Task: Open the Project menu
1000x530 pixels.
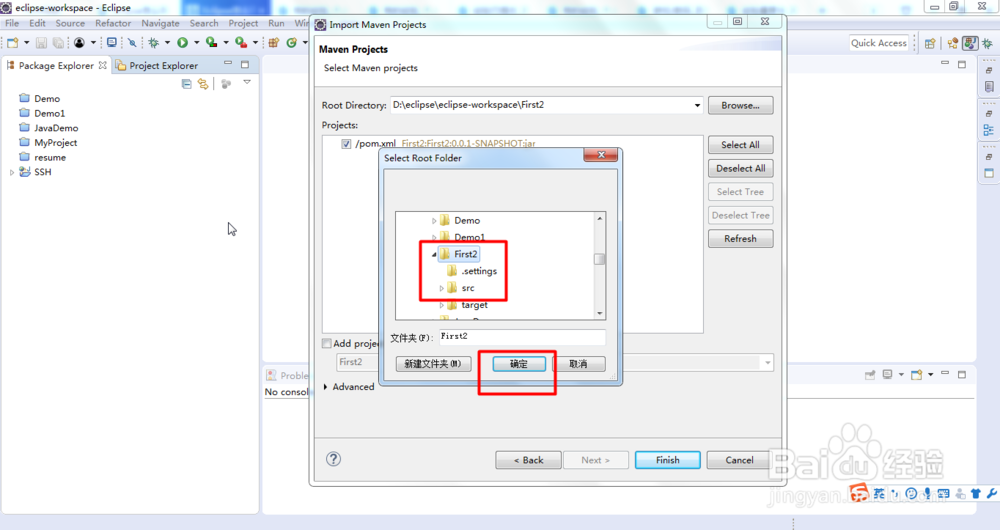Action: (x=243, y=23)
